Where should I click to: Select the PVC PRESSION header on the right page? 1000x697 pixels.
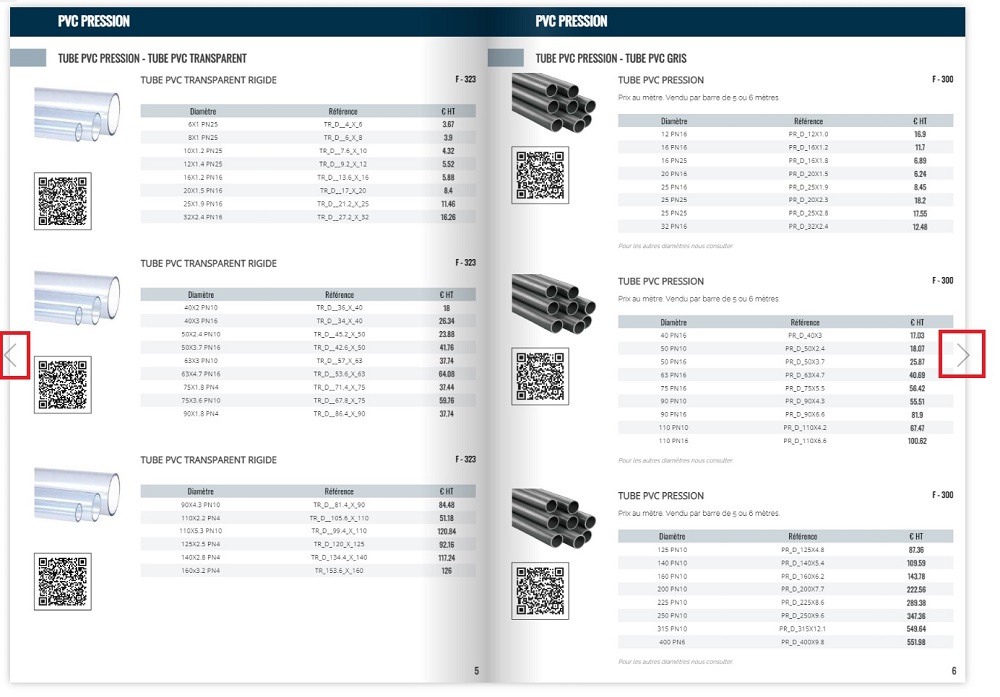click(572, 20)
